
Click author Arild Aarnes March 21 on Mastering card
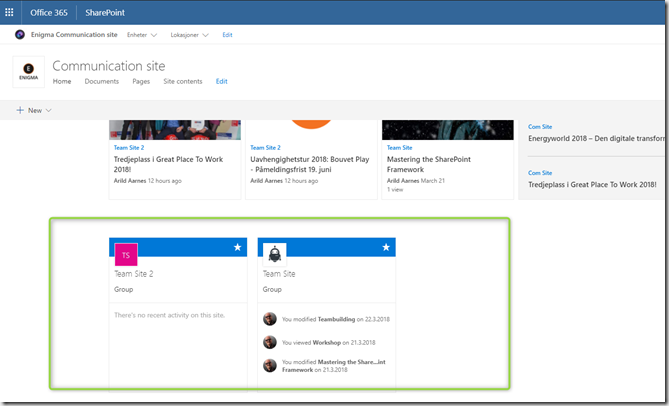point(416,181)
